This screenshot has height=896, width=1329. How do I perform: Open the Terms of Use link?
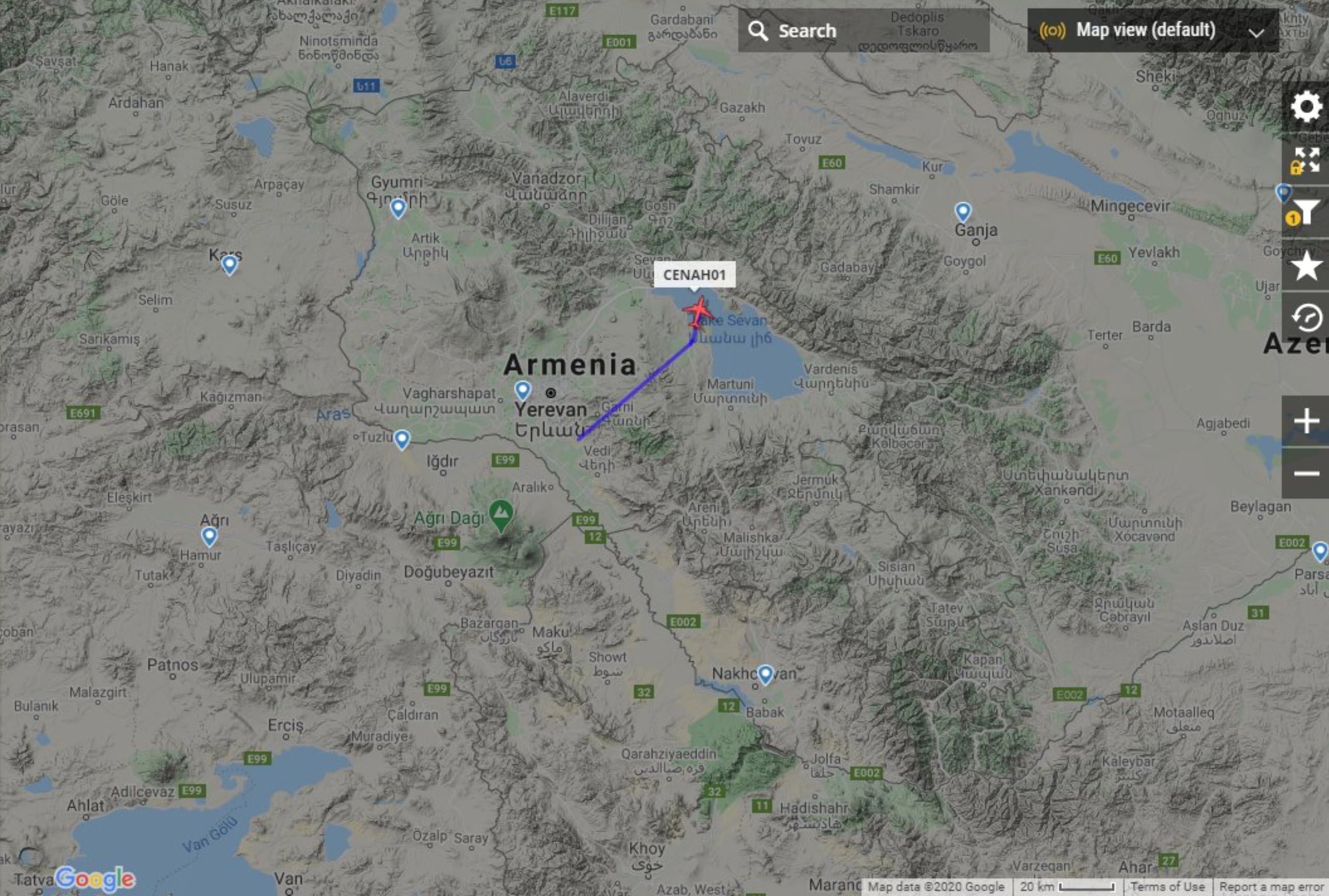1167,887
